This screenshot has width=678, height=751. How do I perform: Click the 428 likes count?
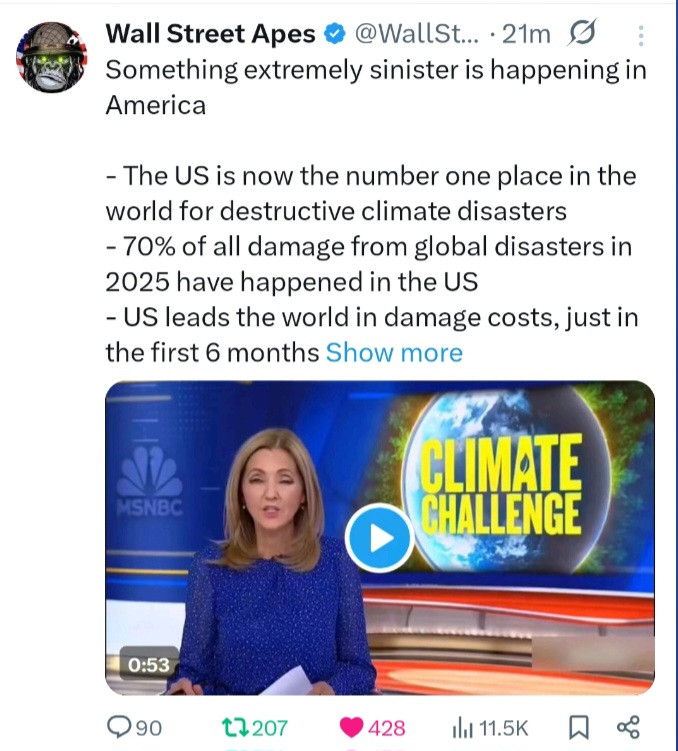tap(387, 728)
